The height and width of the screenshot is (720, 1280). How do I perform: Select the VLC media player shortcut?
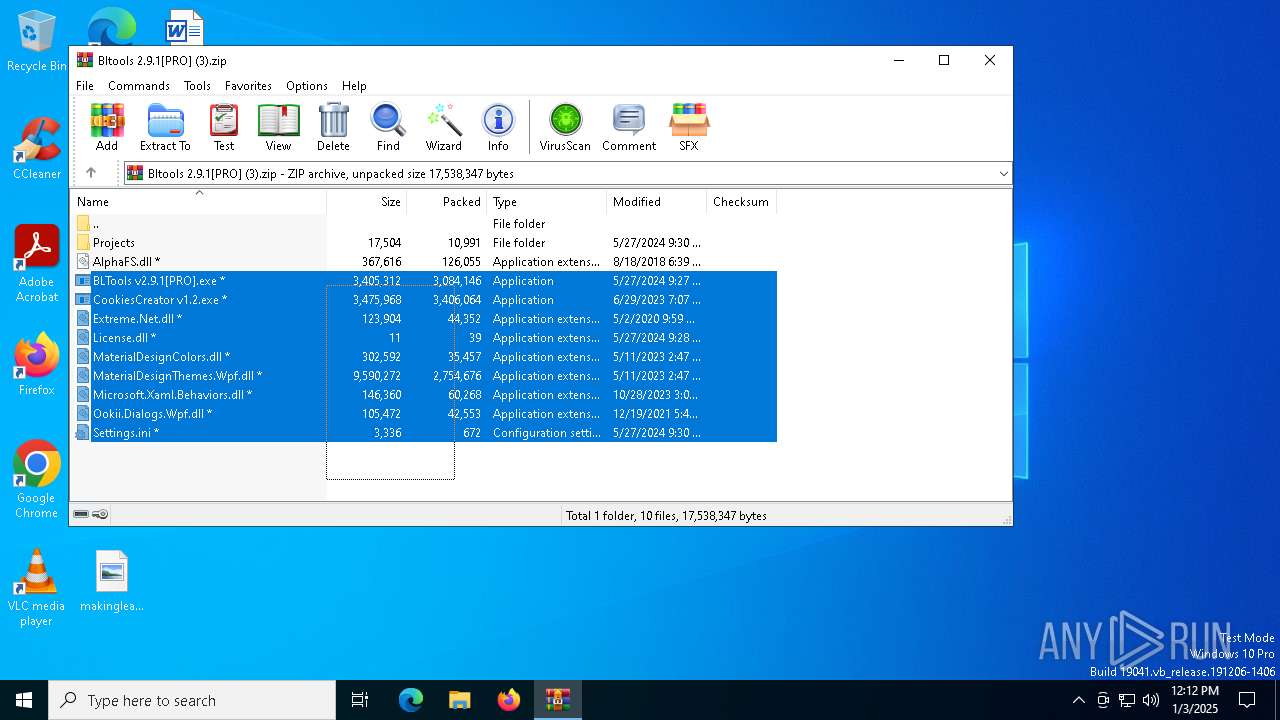[37, 588]
